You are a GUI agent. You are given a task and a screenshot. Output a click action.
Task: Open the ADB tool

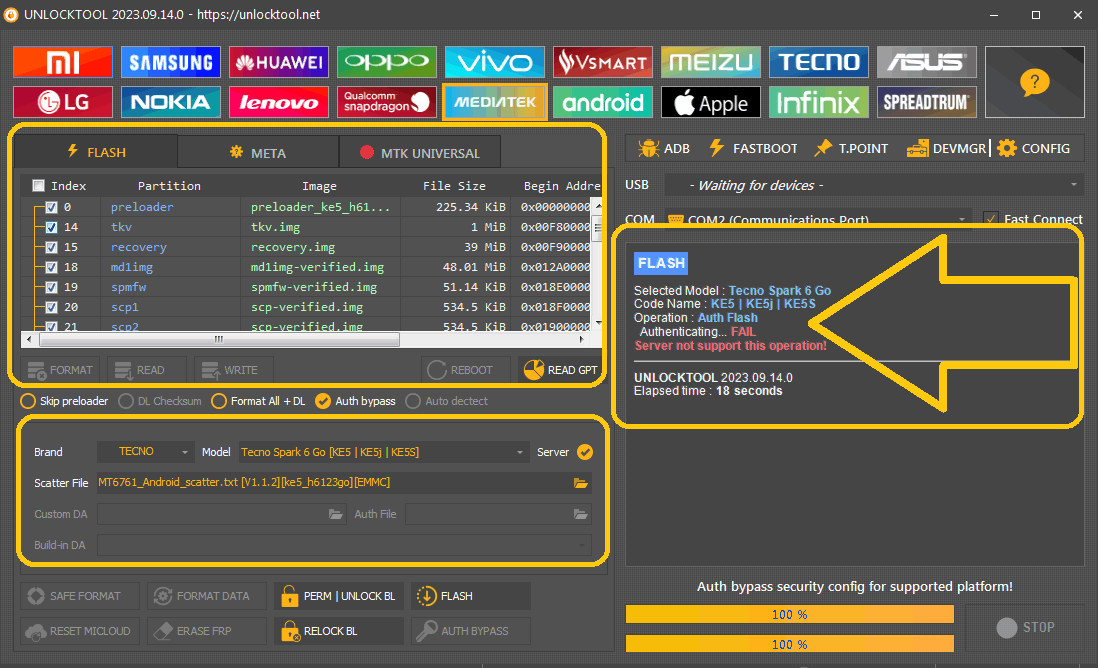click(663, 148)
